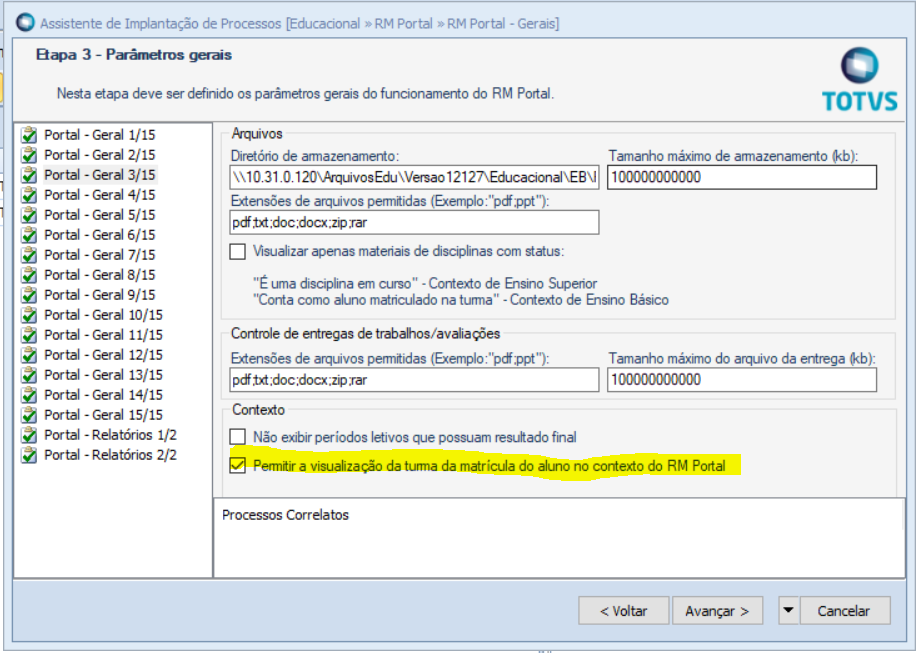This screenshot has height=653, width=916.
Task: Click the Arquivos group label
Action: (257, 134)
